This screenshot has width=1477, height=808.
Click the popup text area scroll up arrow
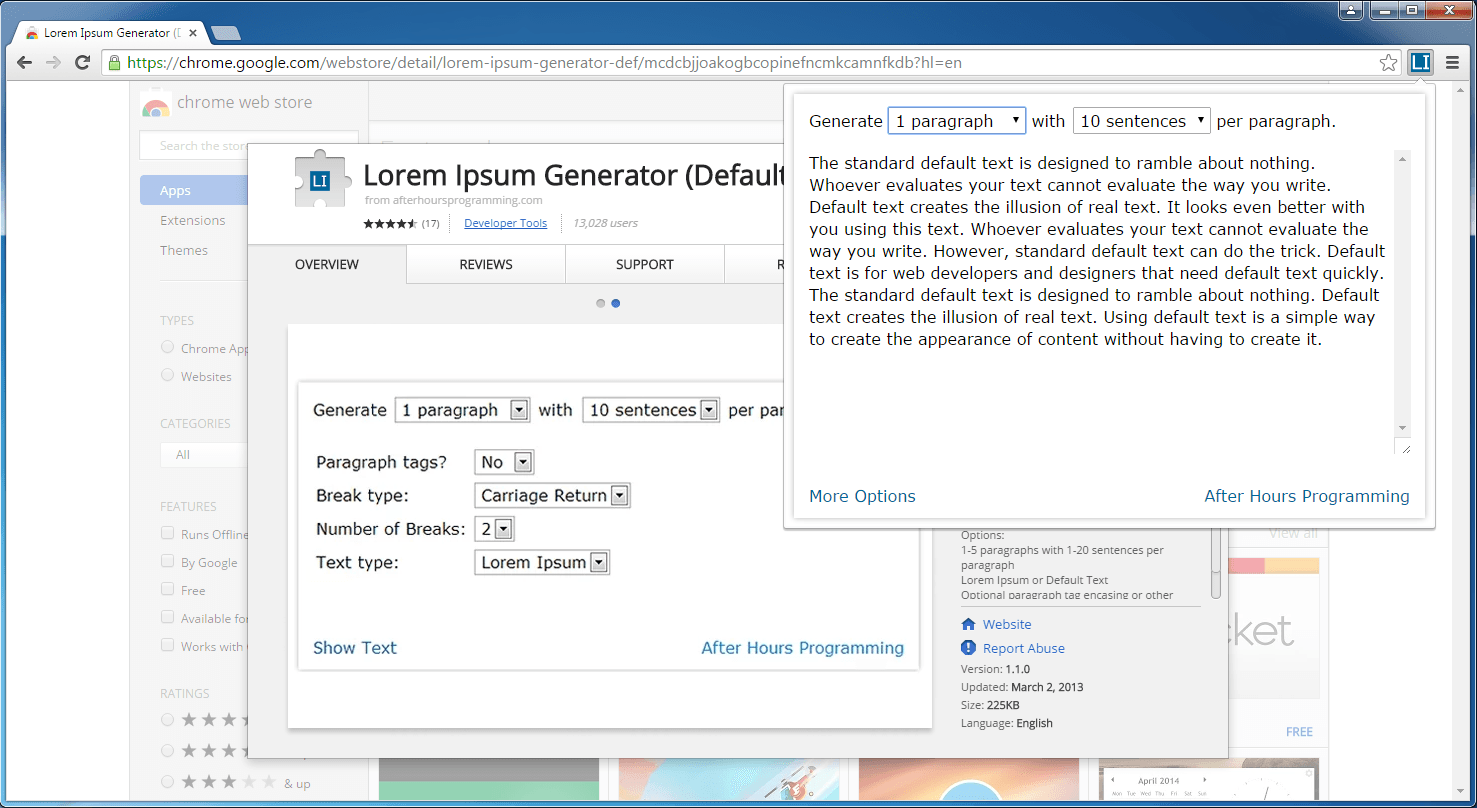pos(1403,158)
